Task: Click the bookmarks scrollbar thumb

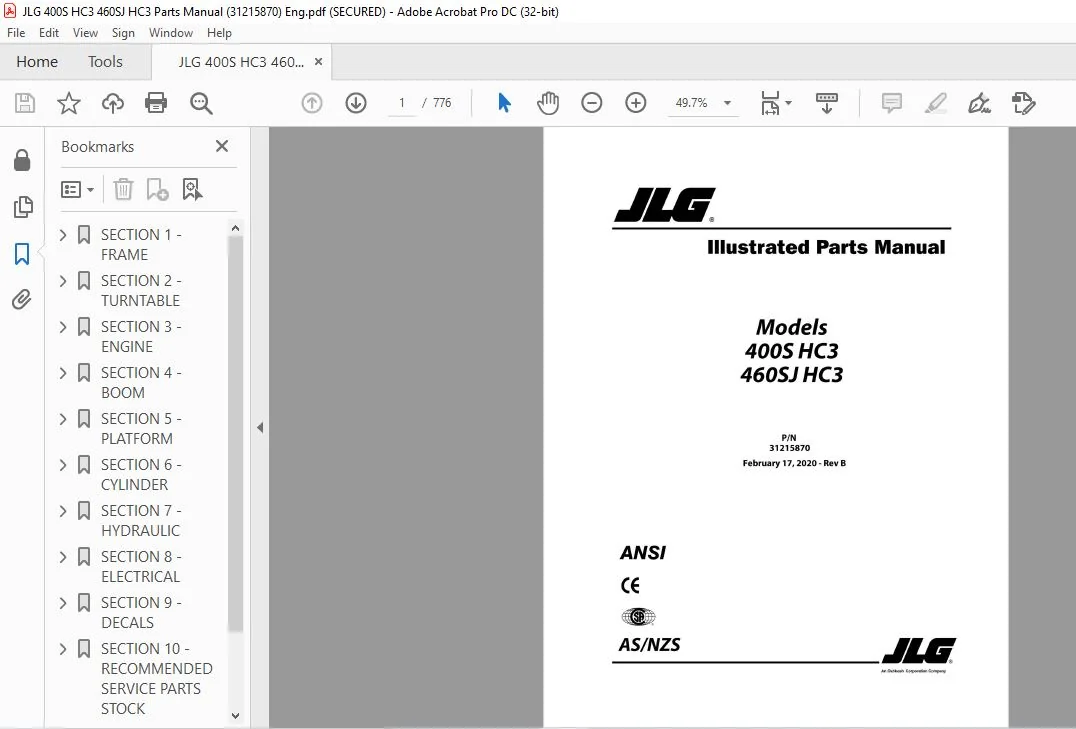Action: click(x=235, y=434)
